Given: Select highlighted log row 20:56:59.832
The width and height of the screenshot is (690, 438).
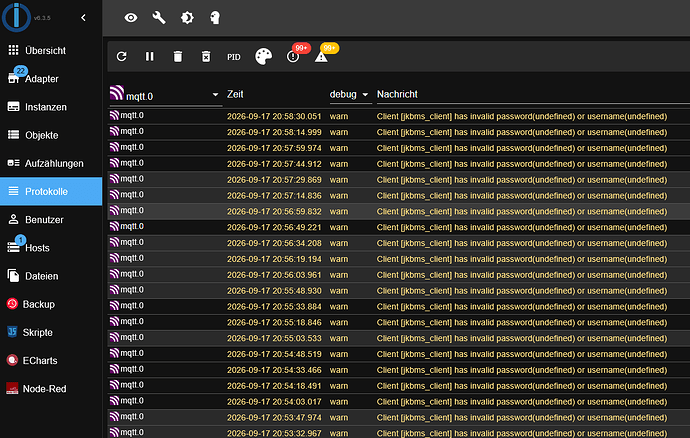Looking at the screenshot, I should 399,211.
